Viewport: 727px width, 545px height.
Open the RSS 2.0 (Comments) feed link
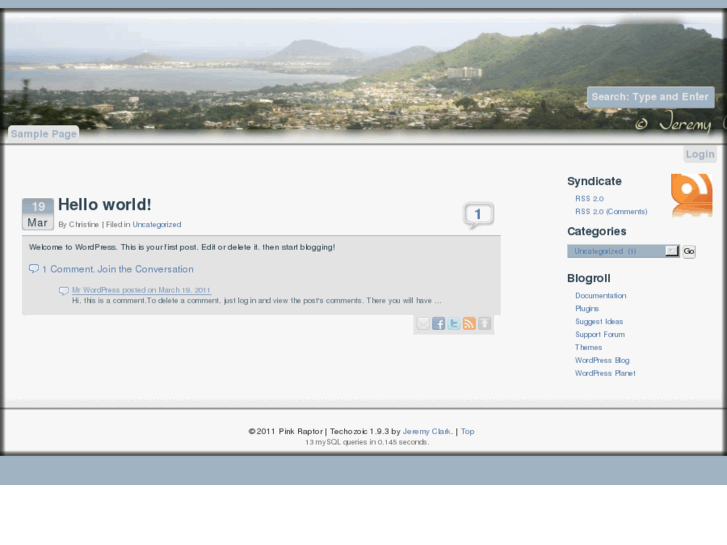611,212
